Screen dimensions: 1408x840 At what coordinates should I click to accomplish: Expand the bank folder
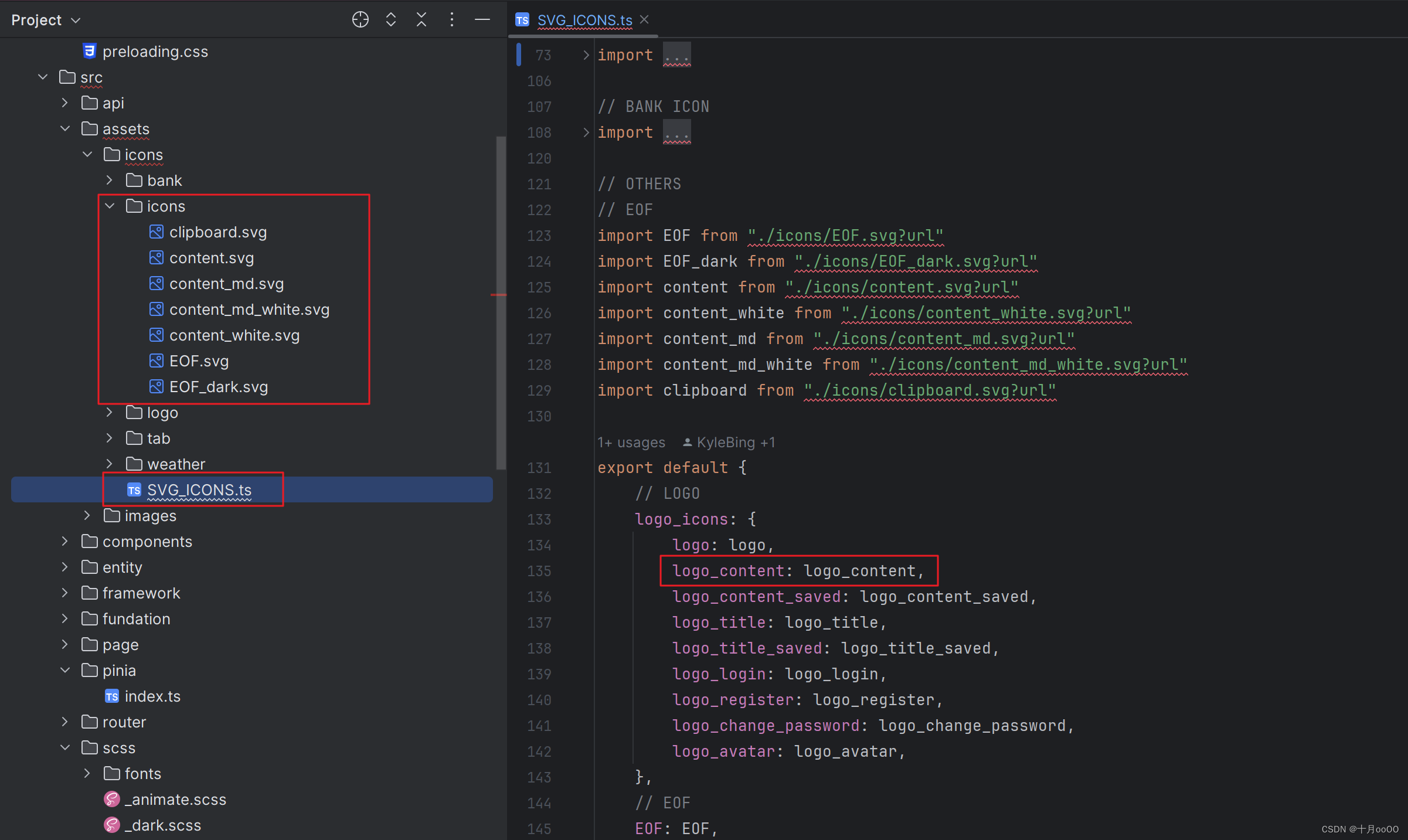[x=110, y=181]
